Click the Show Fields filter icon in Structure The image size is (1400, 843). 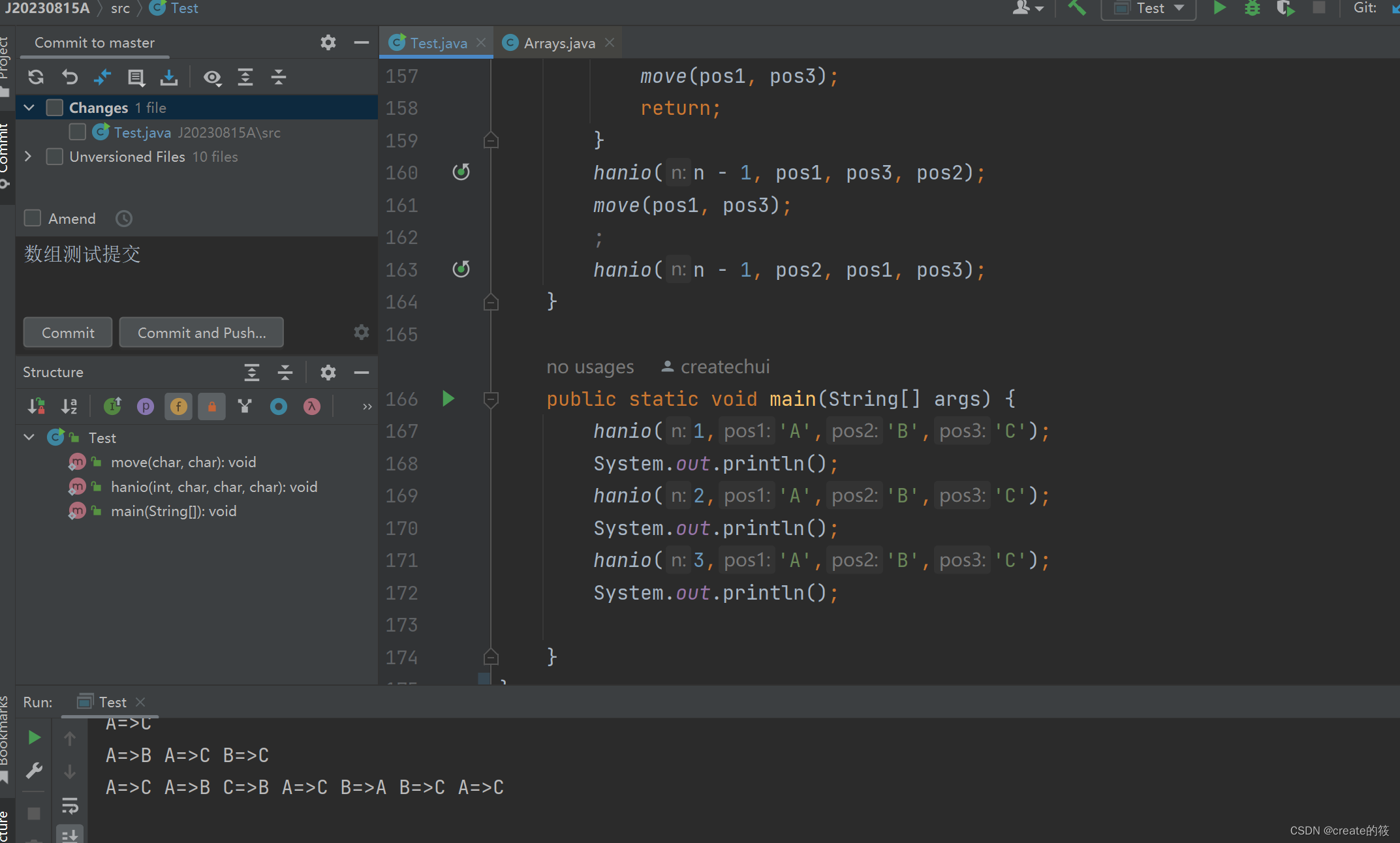(x=178, y=406)
